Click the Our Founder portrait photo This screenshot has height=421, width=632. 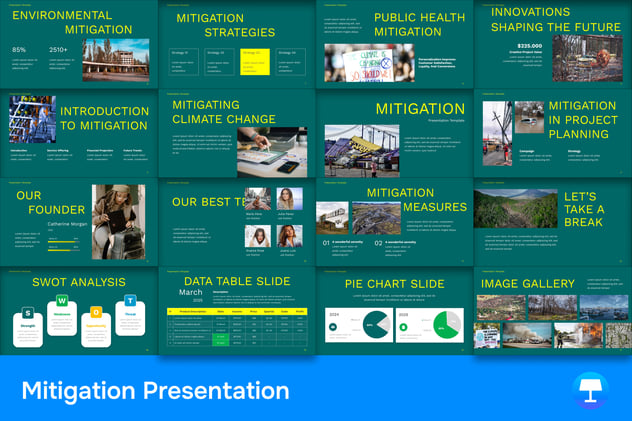118,222
